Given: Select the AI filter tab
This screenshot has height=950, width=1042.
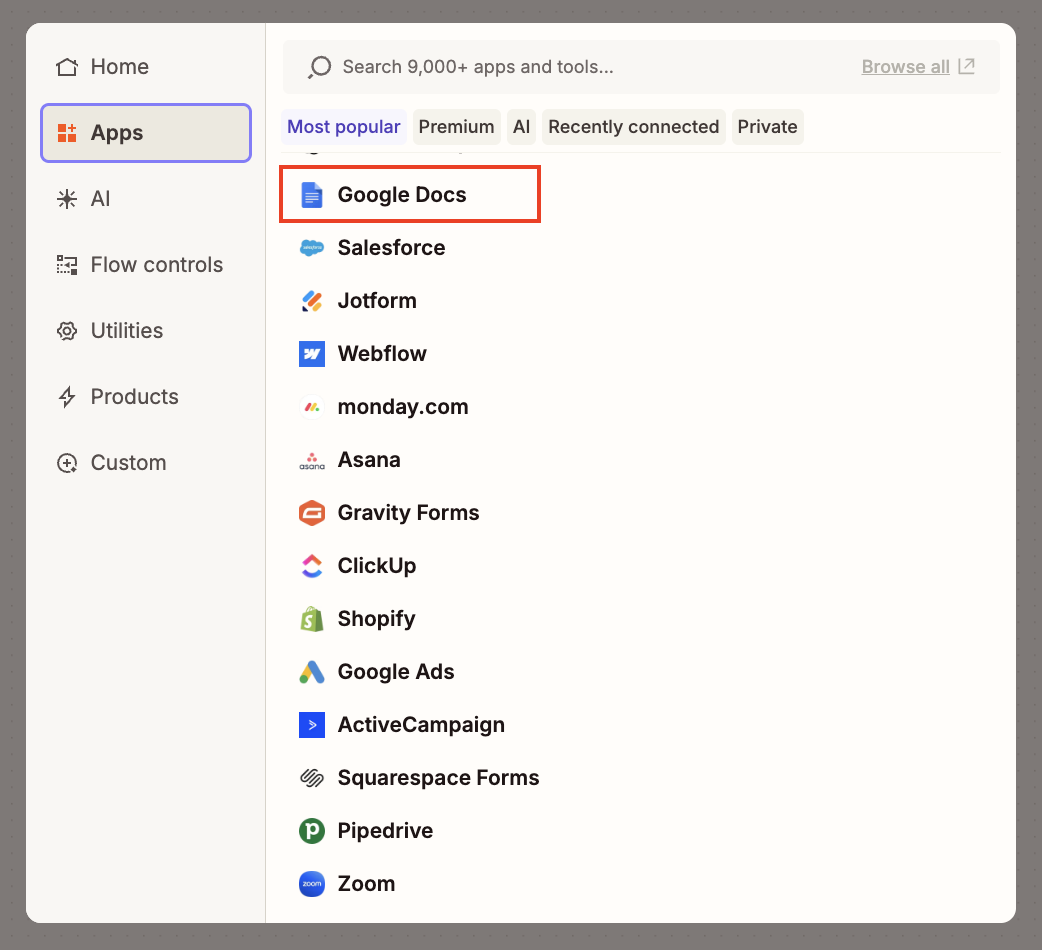Looking at the screenshot, I should point(522,127).
